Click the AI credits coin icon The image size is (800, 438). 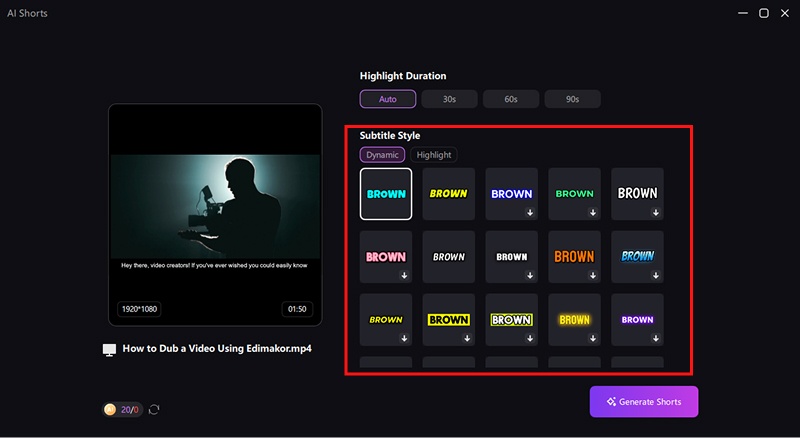tap(110, 409)
